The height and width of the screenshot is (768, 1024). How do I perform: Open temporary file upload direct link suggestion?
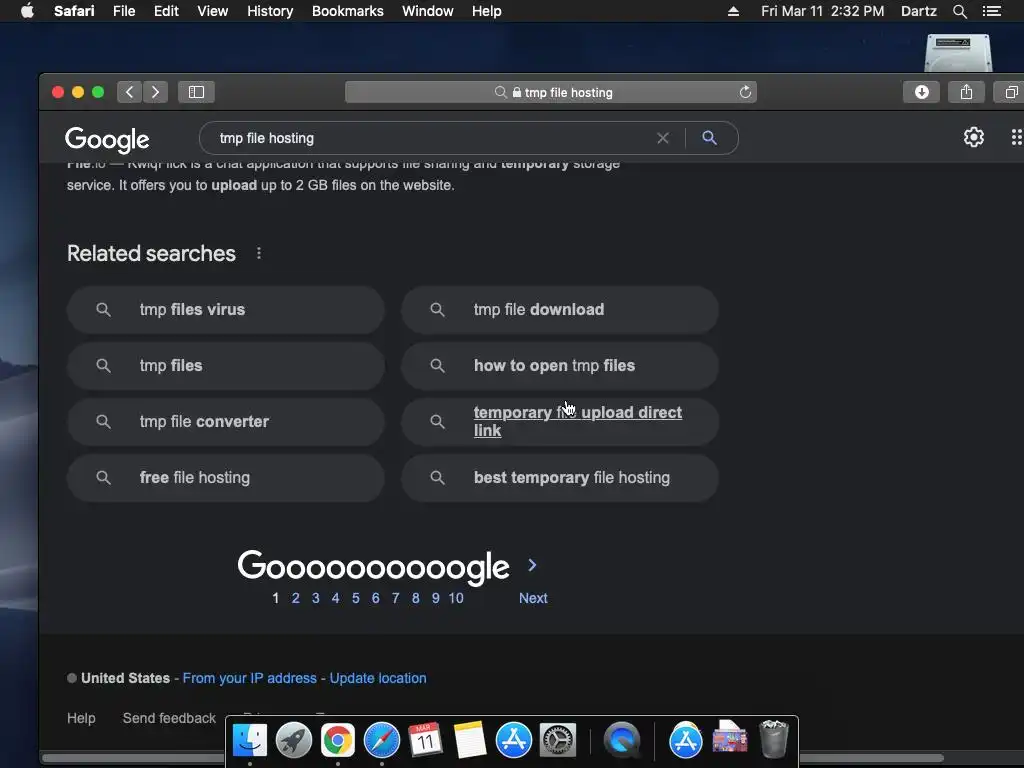tap(560, 422)
